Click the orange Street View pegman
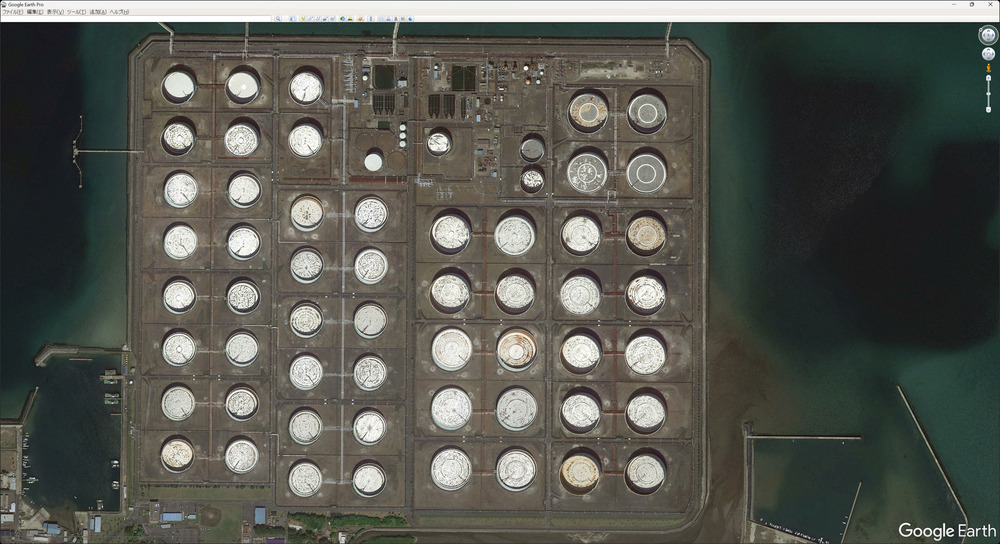 click(x=988, y=68)
